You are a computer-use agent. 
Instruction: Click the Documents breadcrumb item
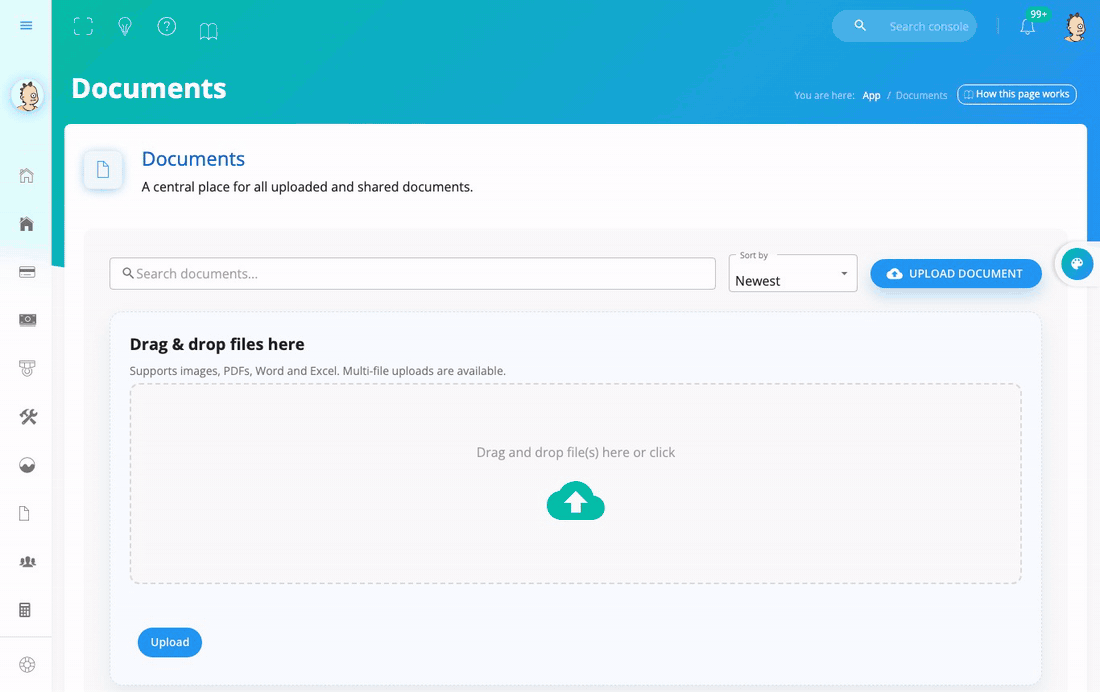(921, 95)
